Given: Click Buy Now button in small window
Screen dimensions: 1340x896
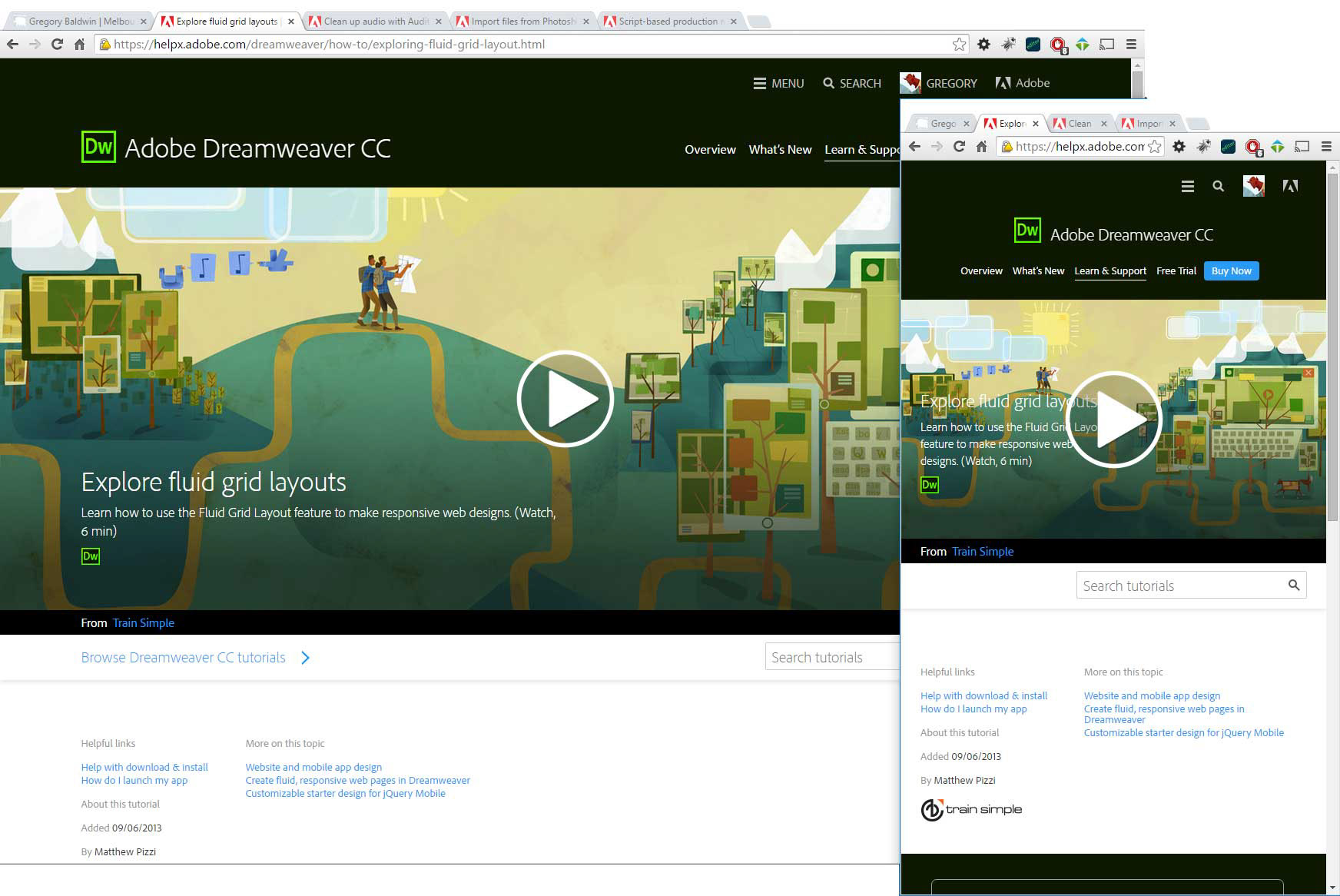Looking at the screenshot, I should point(1231,270).
